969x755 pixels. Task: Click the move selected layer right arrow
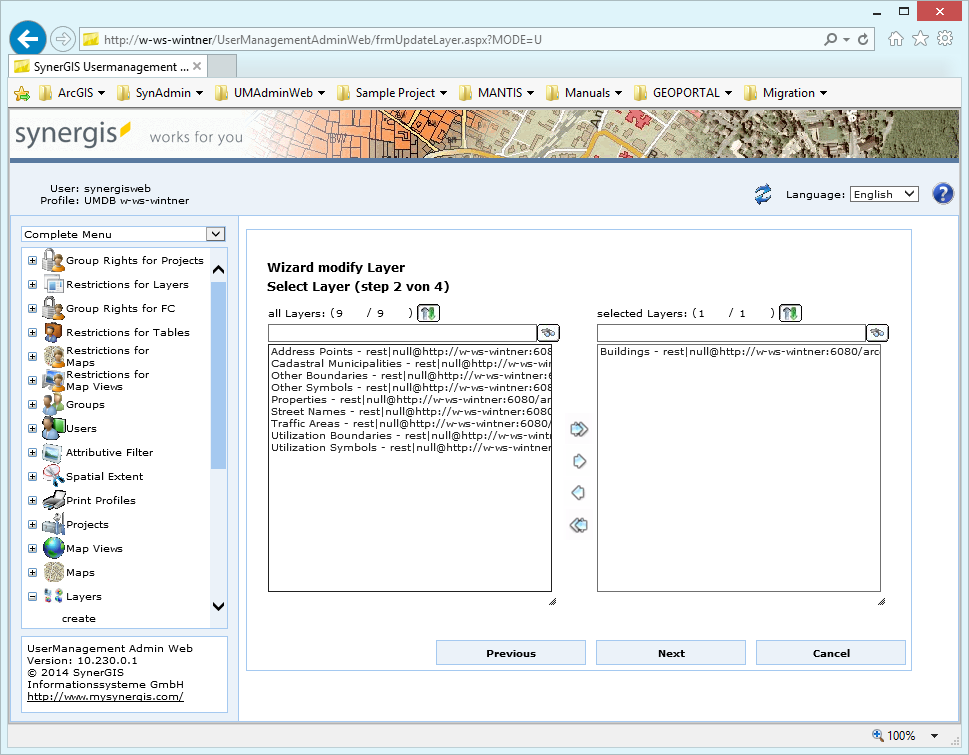pyautogui.click(x=578, y=462)
